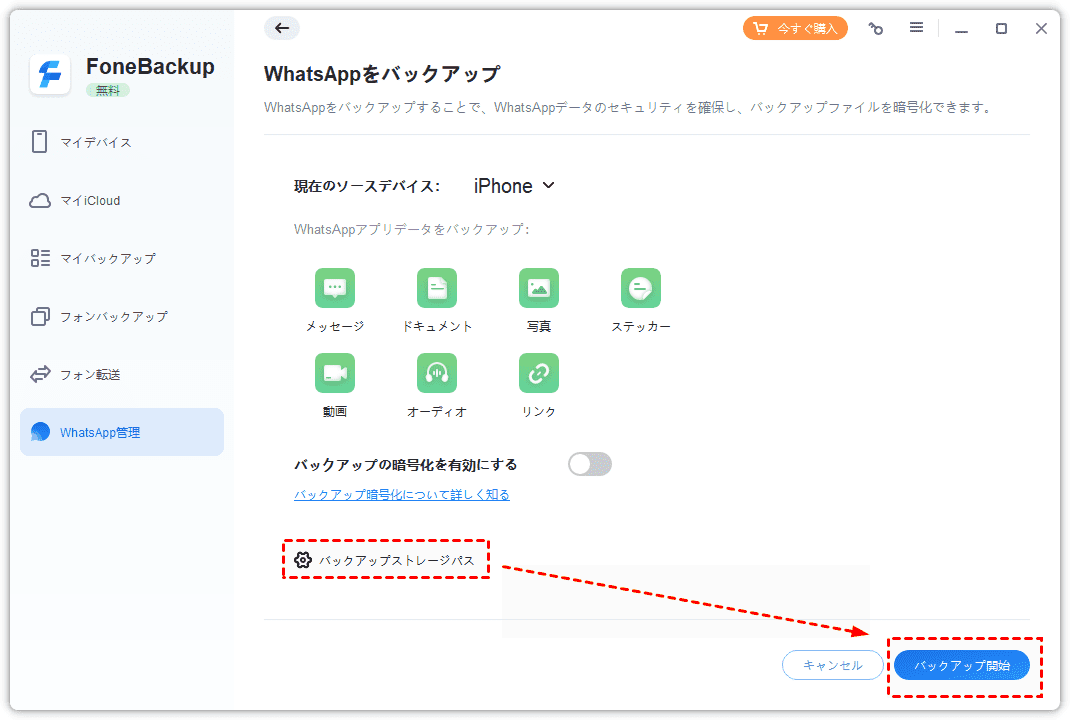Minimize the FoneBackup window
The image size is (1070, 720).
(x=961, y=29)
